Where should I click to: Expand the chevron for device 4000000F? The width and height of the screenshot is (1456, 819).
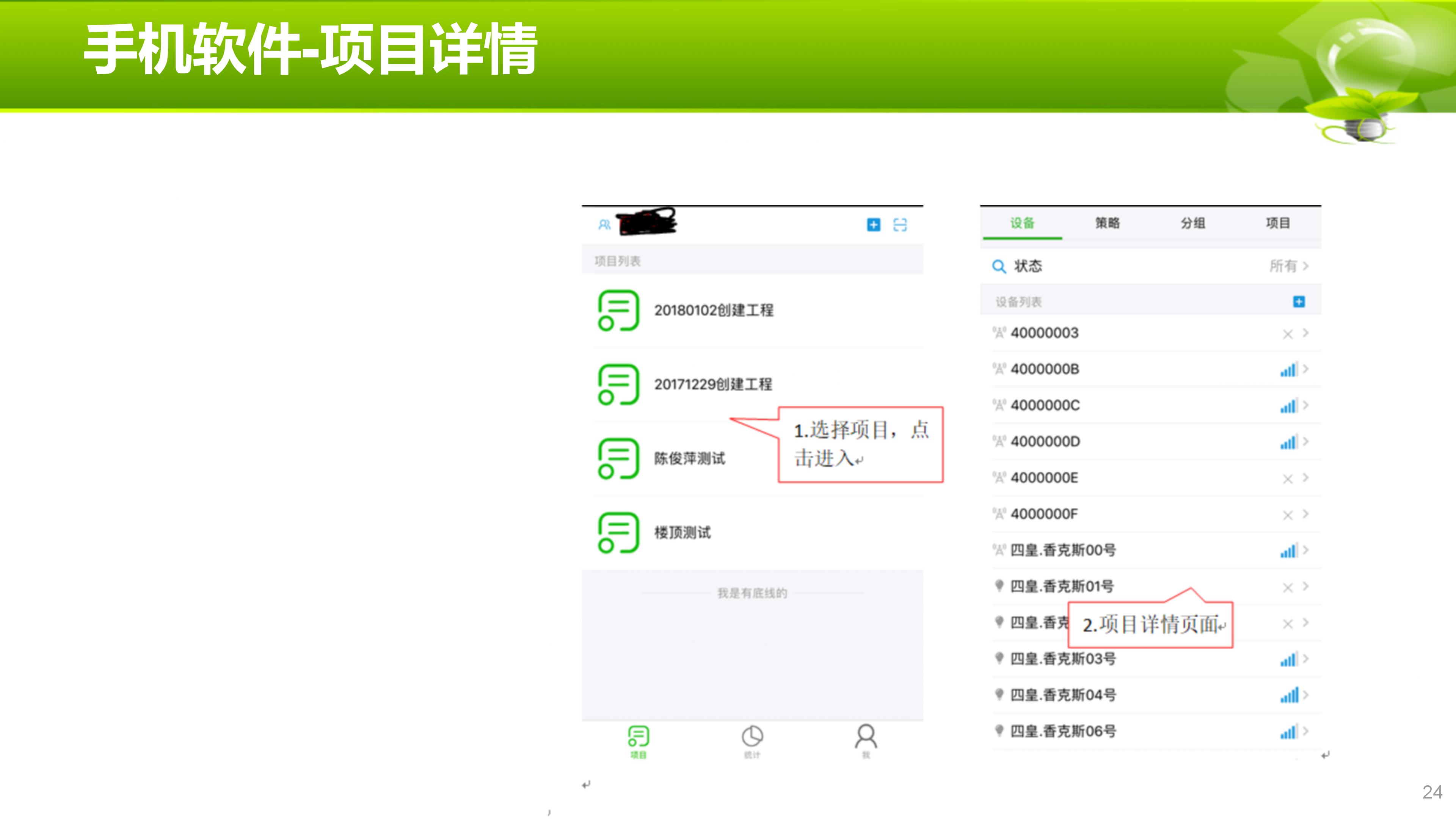pyautogui.click(x=1305, y=514)
